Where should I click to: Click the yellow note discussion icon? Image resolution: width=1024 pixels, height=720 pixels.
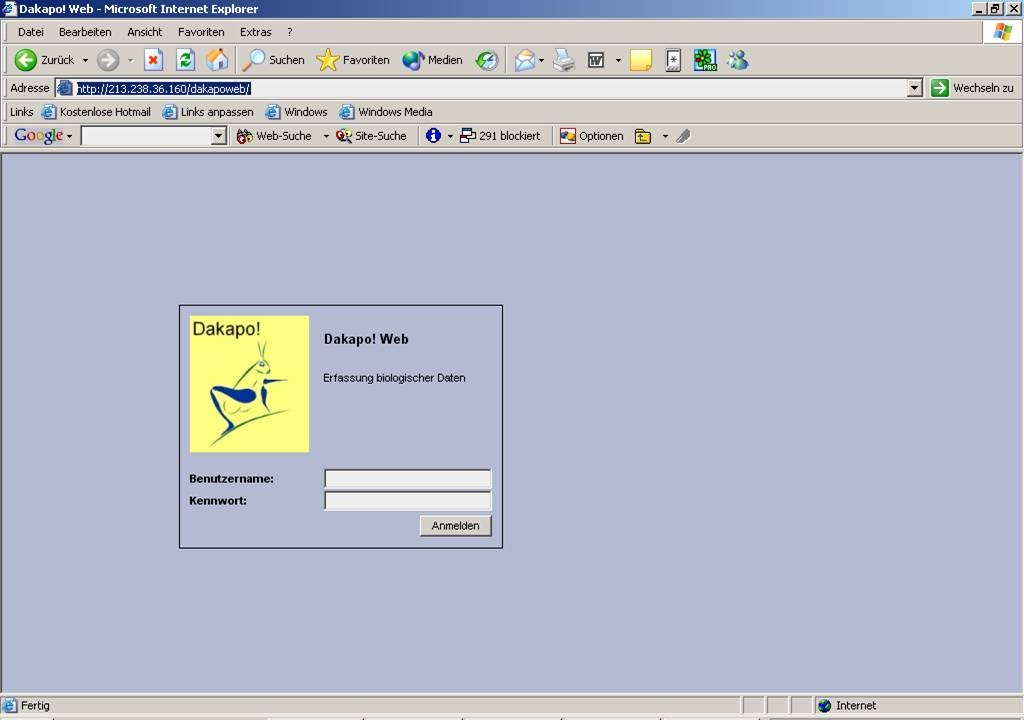[641, 60]
